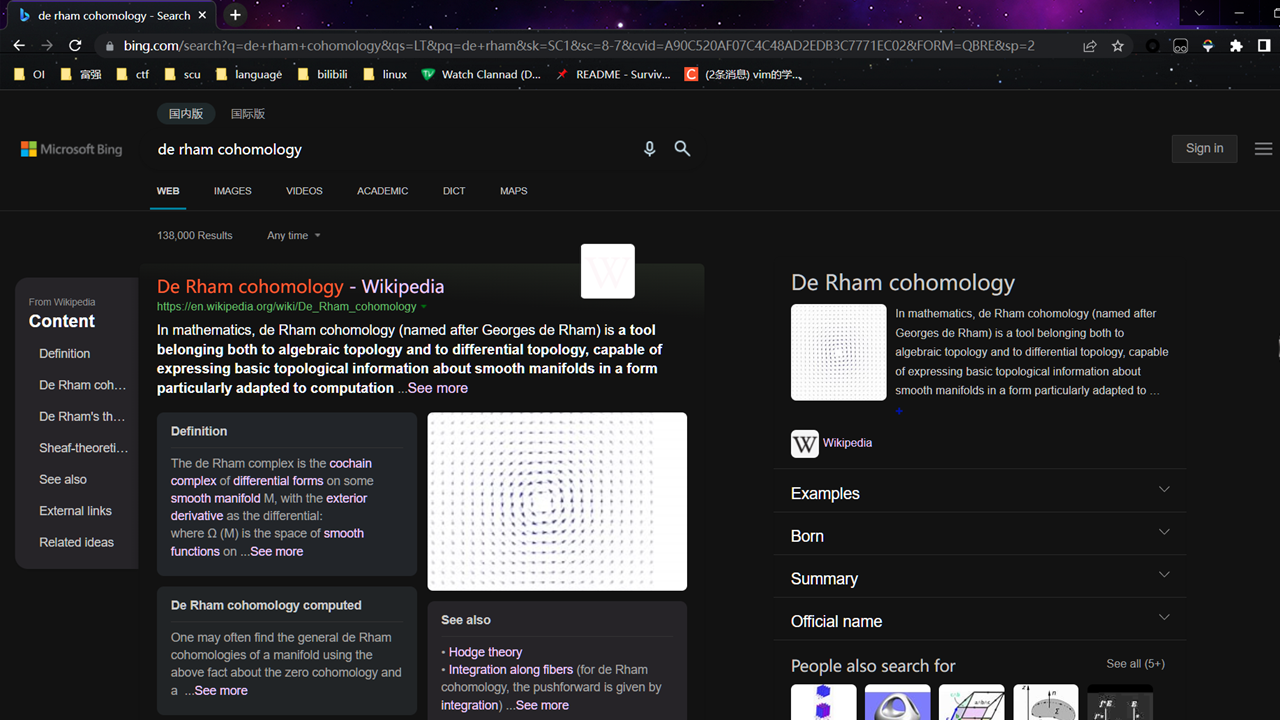Click the Wikipedia W logo in knowledge panel

coord(805,443)
